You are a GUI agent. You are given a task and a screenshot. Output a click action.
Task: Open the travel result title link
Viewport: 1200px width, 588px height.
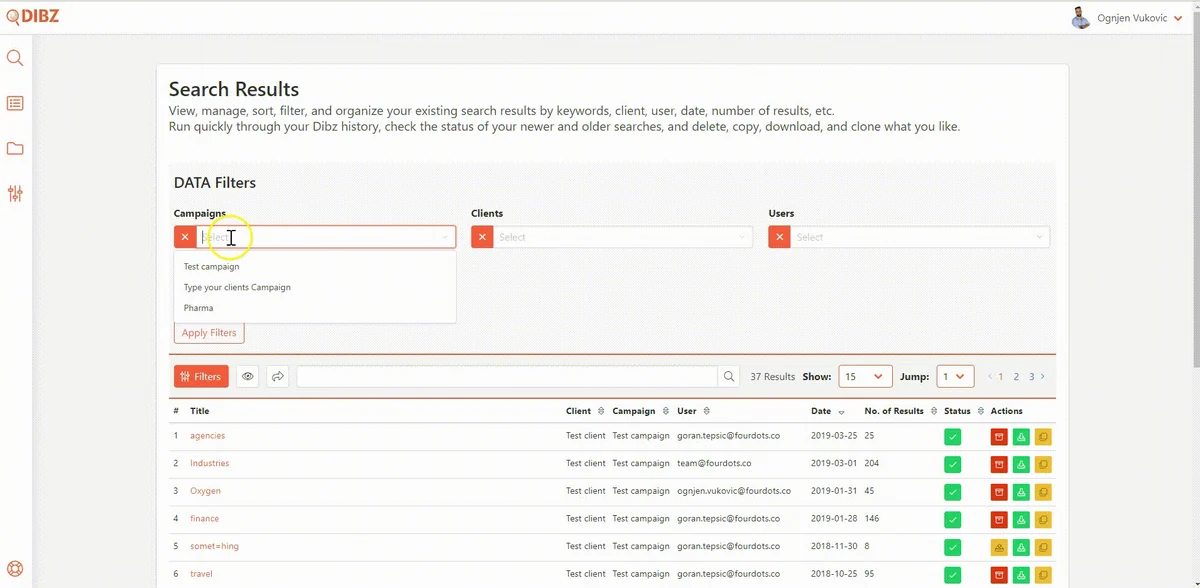(201, 574)
